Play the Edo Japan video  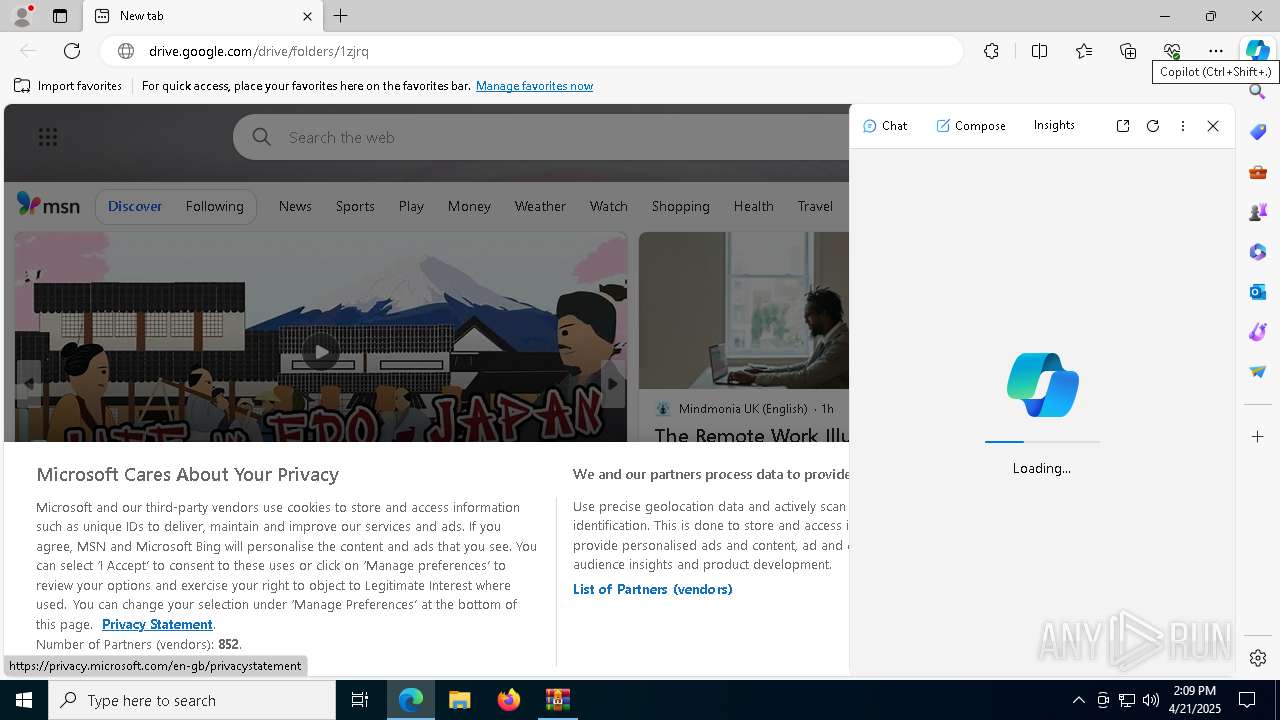click(320, 351)
